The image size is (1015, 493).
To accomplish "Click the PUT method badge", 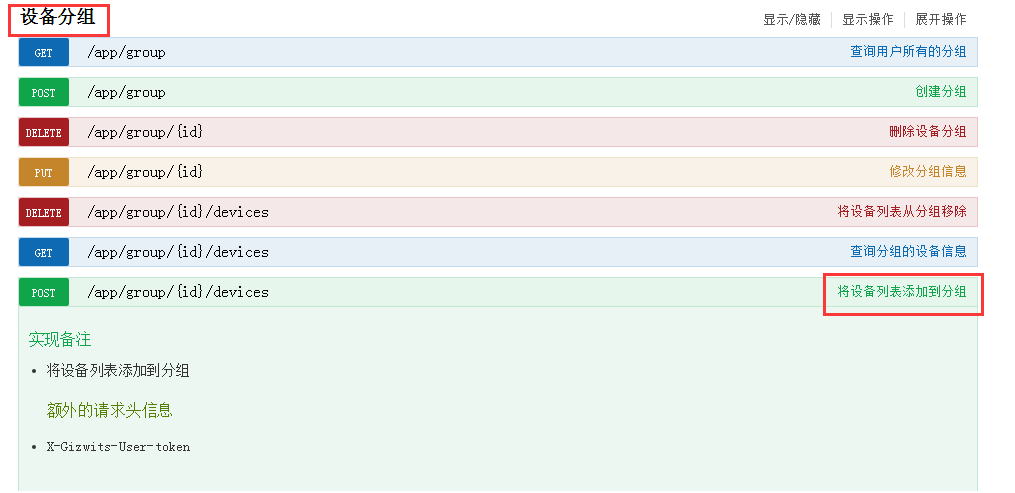I will [43, 173].
